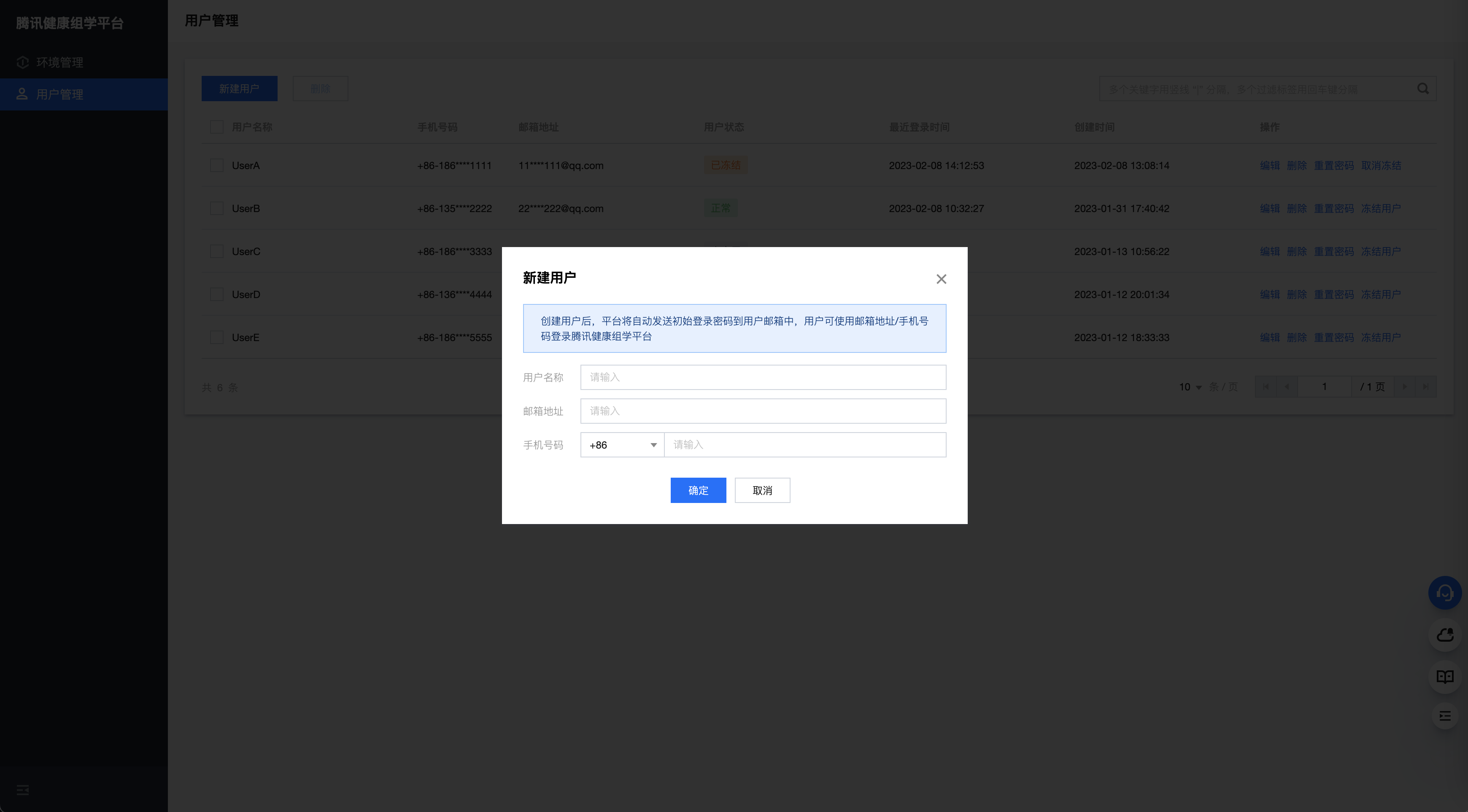Screen dimensions: 1468x812
Task: Collapse the sidebar using bottom-left icon
Action: (23, 790)
